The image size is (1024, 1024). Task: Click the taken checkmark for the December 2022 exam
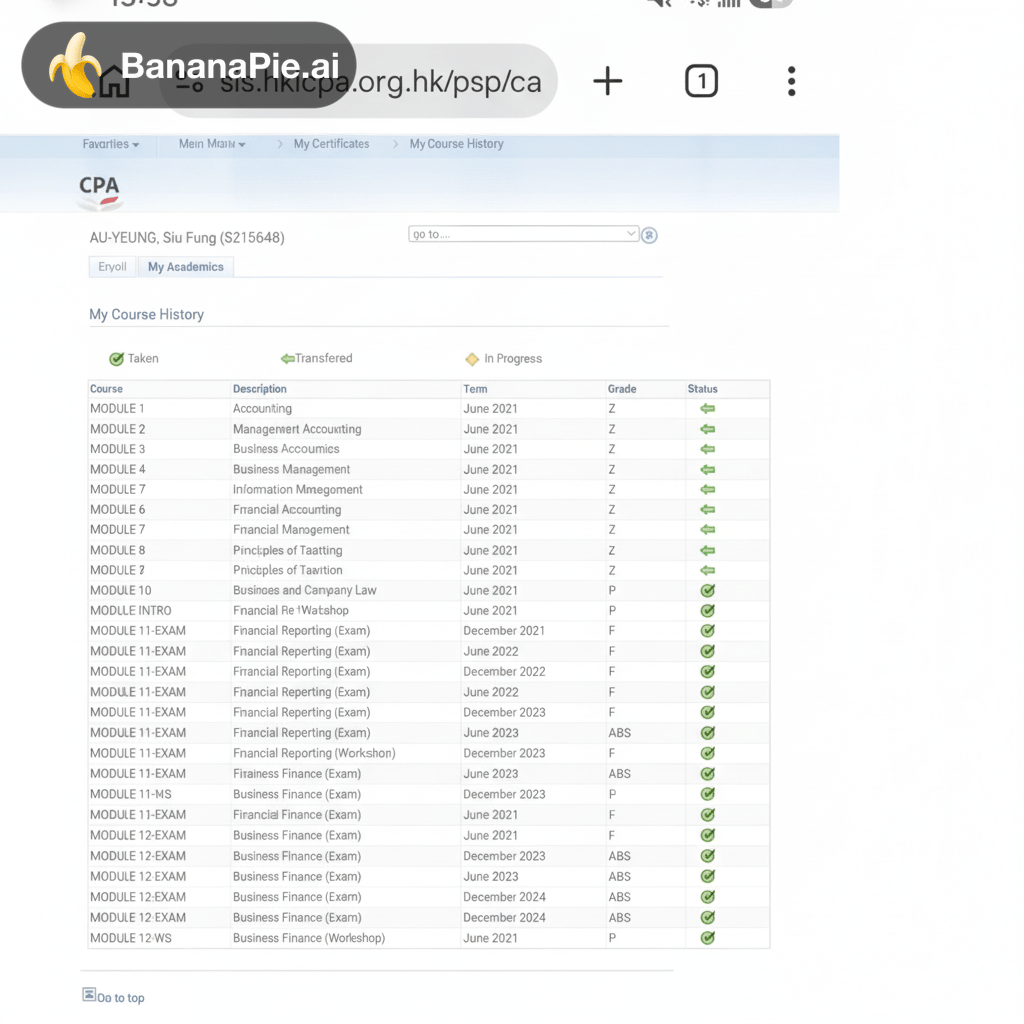coord(707,671)
